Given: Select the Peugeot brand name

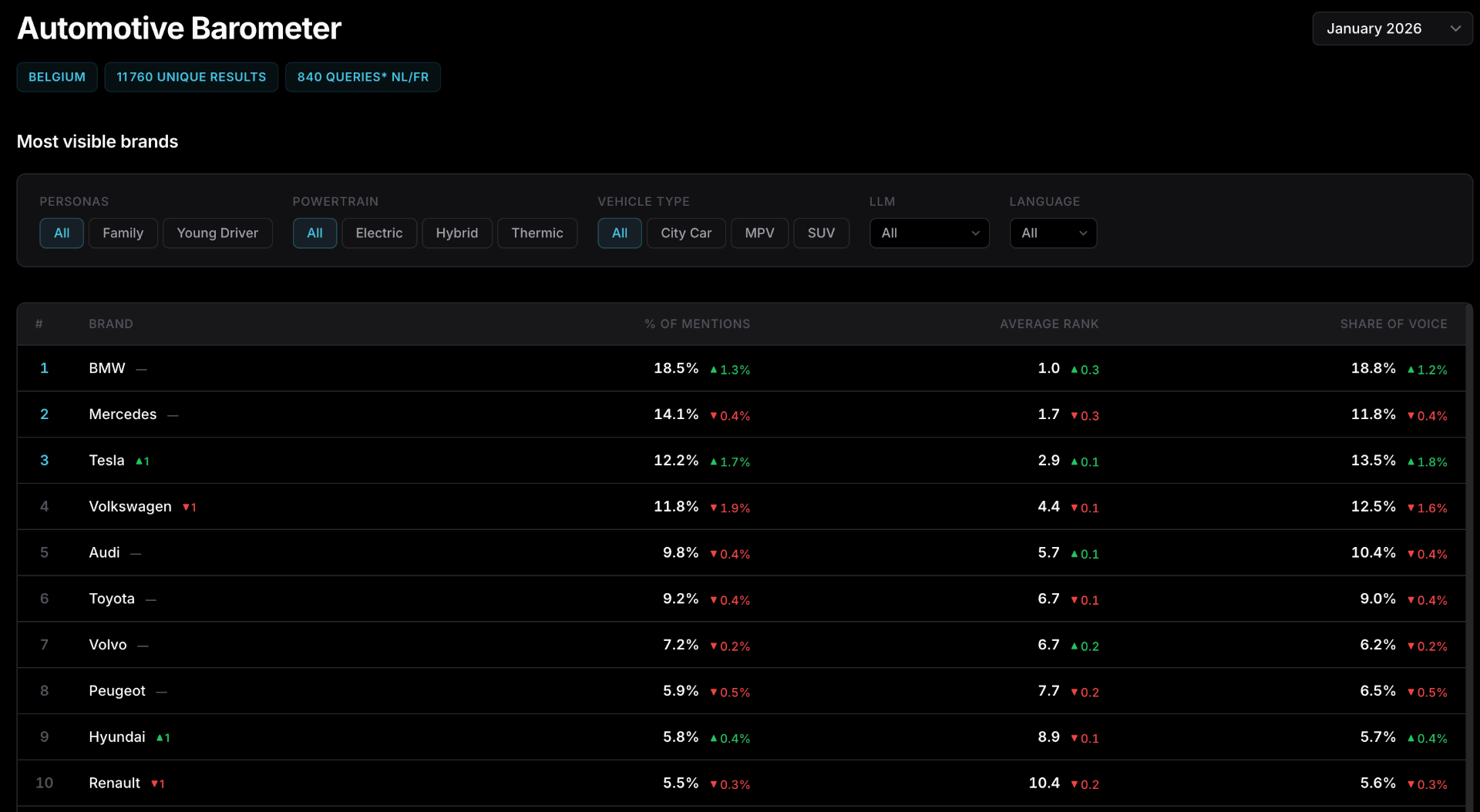Looking at the screenshot, I should (x=117, y=691).
